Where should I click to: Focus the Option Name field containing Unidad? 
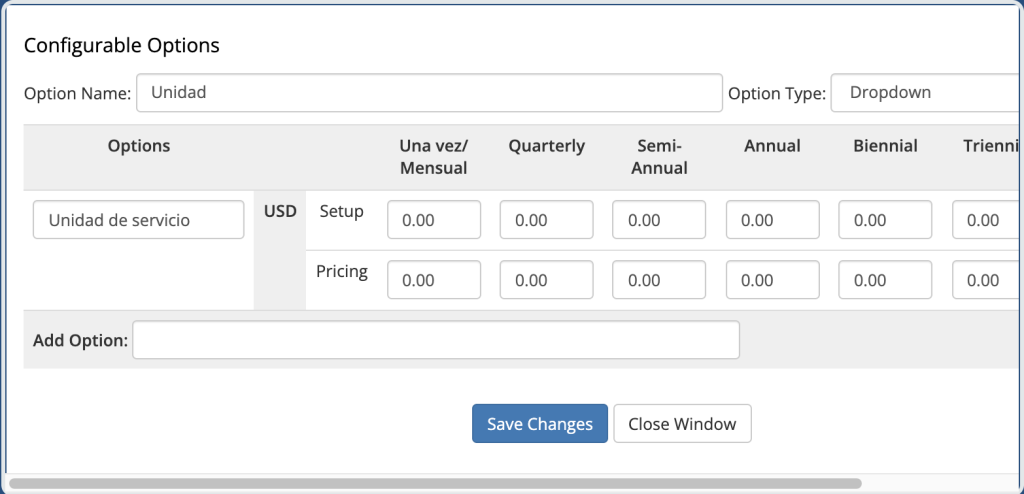click(x=429, y=93)
